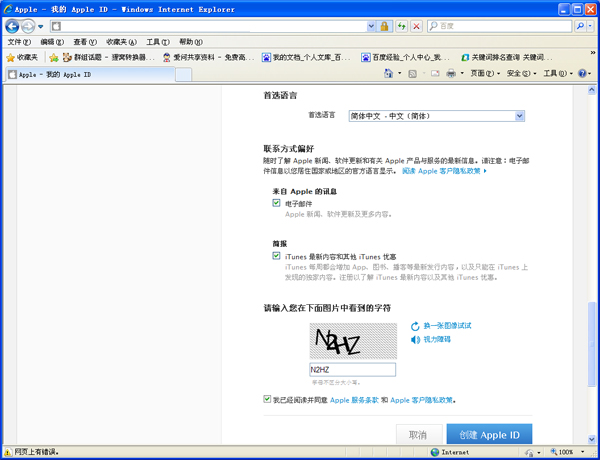
Task: Click the Baidu search box
Action: [x=499, y=26]
